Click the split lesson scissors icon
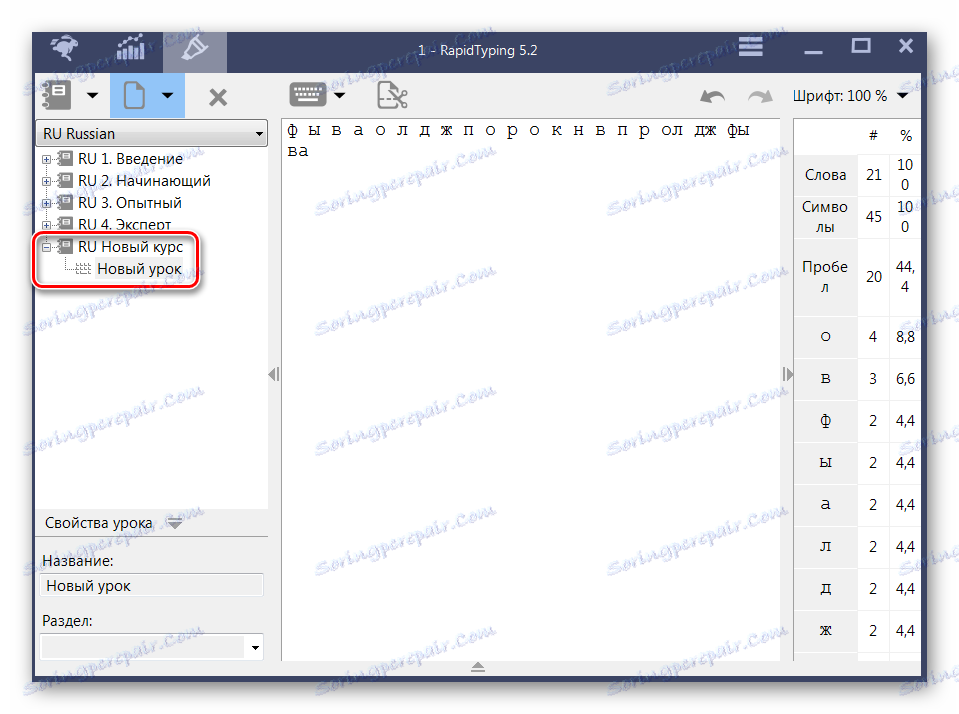The height and width of the screenshot is (714, 959). coord(391,95)
